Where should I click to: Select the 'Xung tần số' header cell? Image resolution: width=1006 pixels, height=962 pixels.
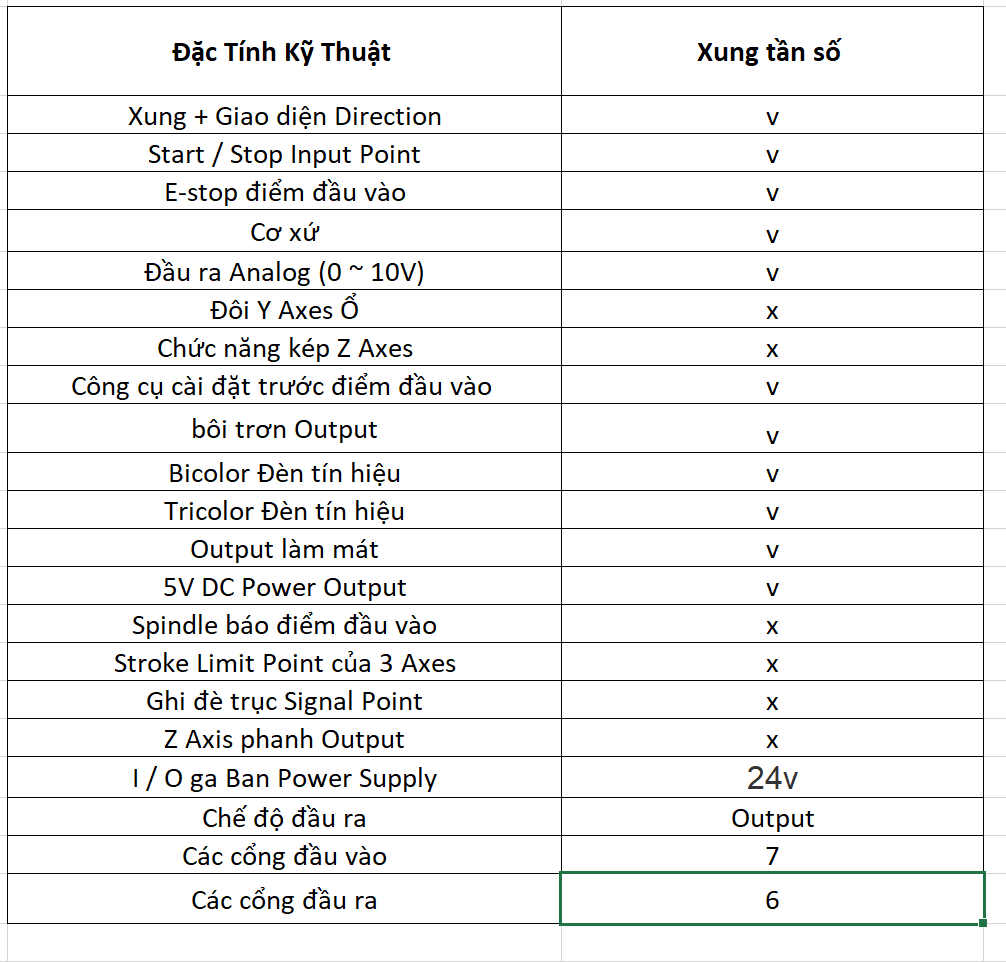[771, 52]
